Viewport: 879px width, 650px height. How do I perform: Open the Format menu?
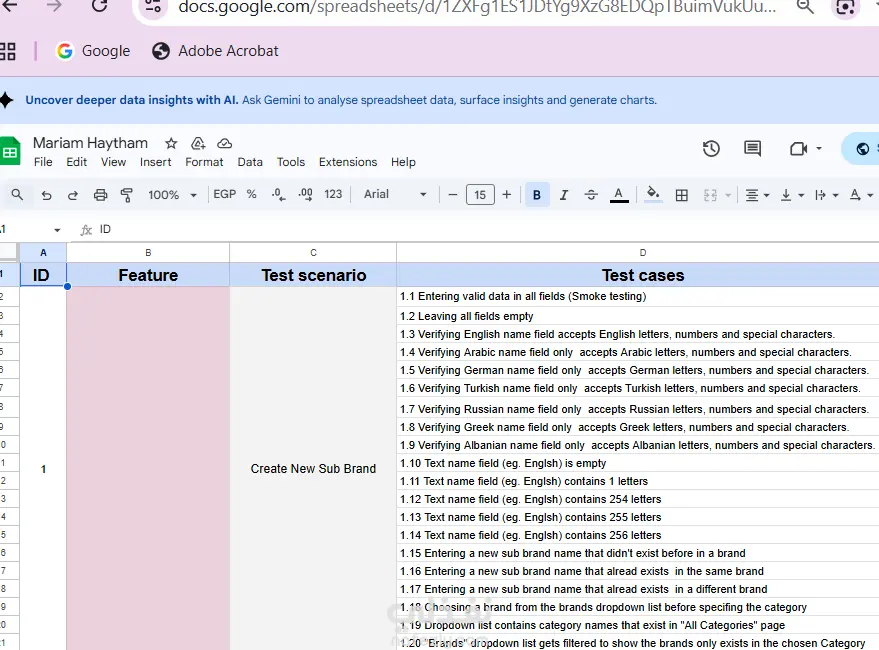[204, 162]
